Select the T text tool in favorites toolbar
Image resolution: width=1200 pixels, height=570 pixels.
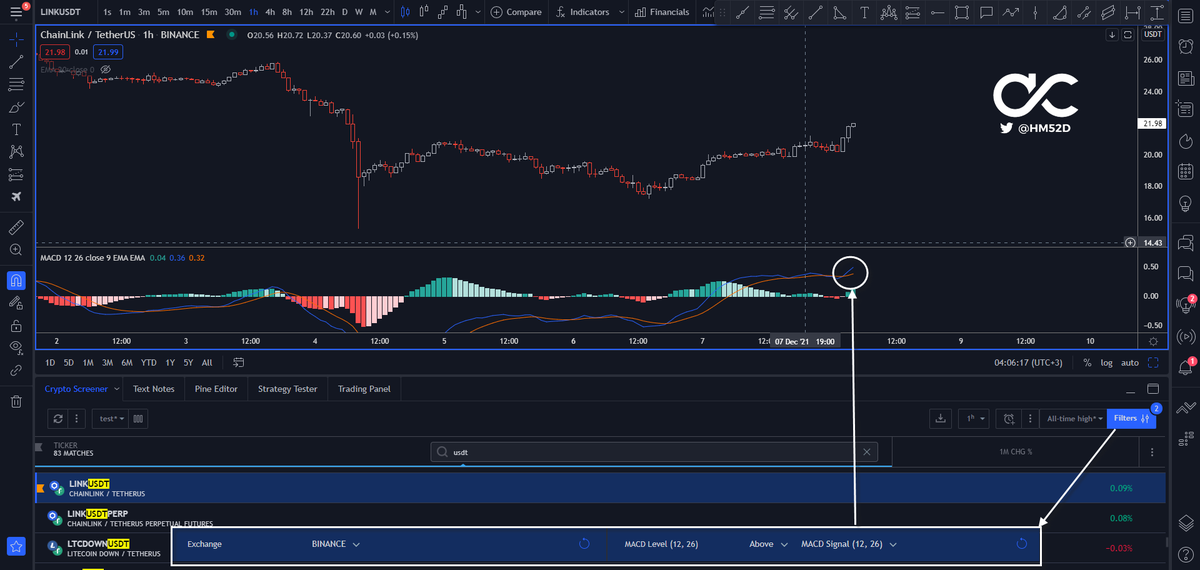pyautogui.click(x=863, y=12)
